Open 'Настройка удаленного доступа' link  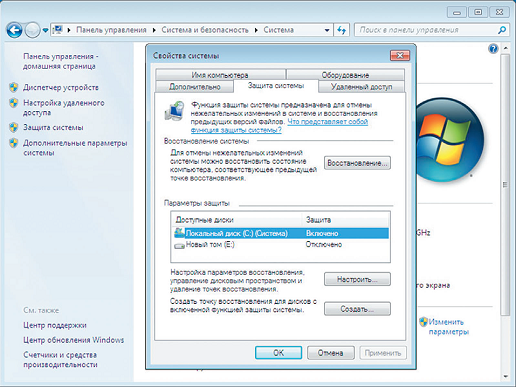pos(64,108)
